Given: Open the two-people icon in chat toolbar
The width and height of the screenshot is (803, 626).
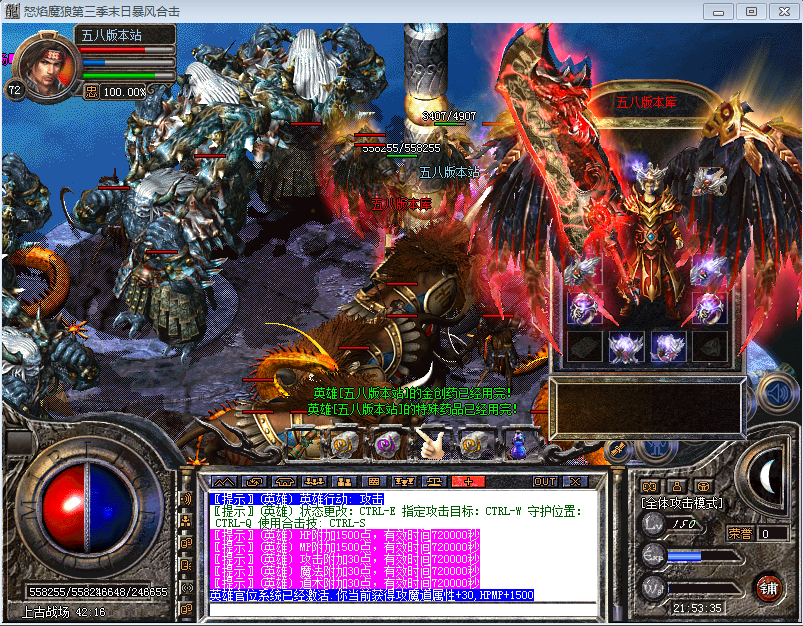Looking at the screenshot, I should coord(344,482).
